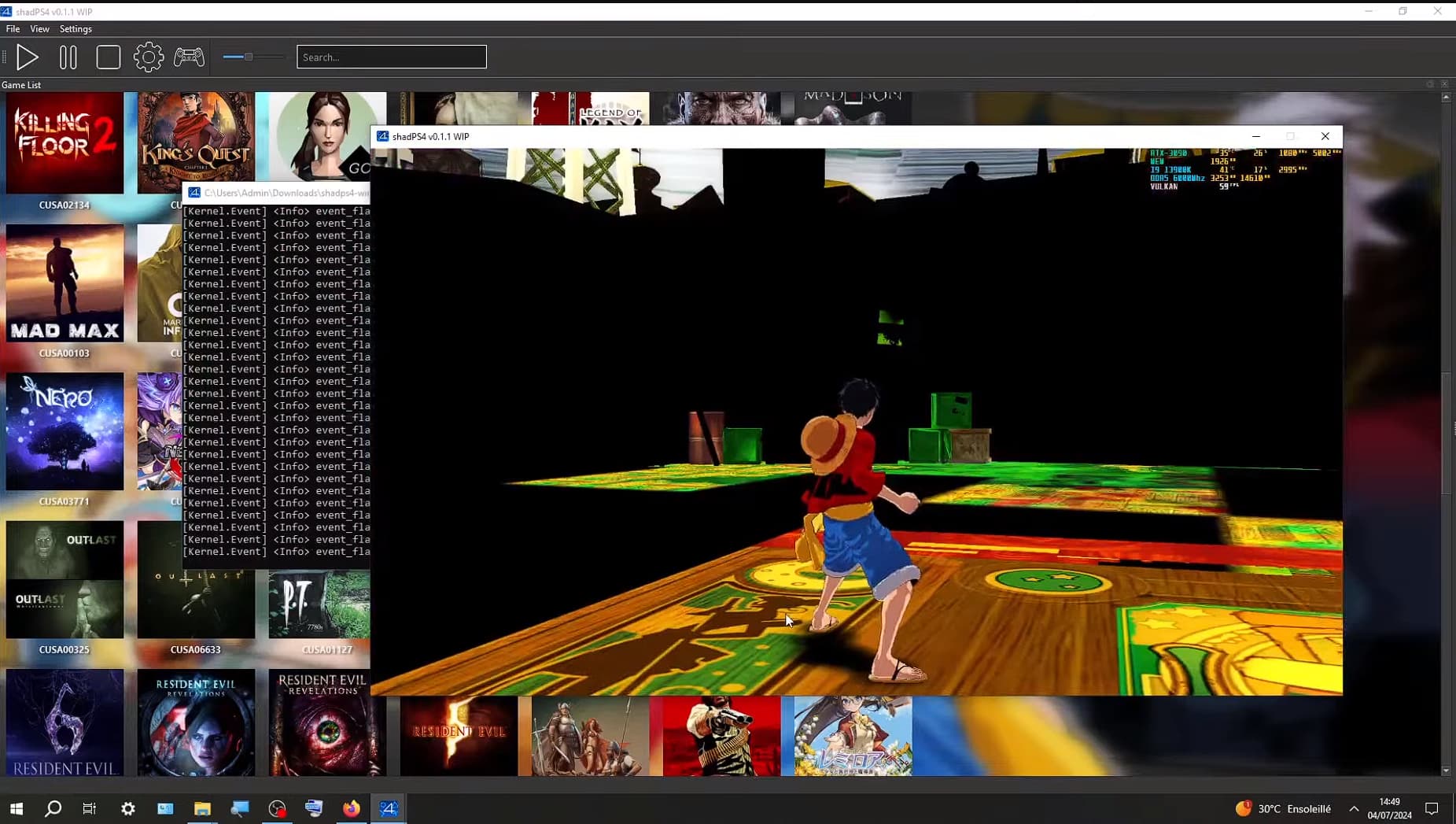Image resolution: width=1456 pixels, height=824 pixels.
Task: Select Resident Evil 5 game cover
Action: pos(459,736)
